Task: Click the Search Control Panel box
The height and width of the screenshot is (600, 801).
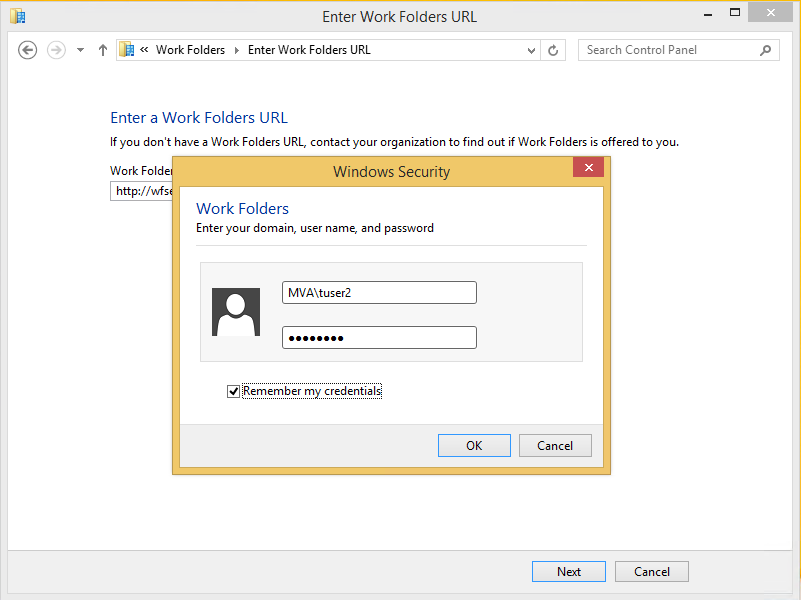Action: pos(668,50)
